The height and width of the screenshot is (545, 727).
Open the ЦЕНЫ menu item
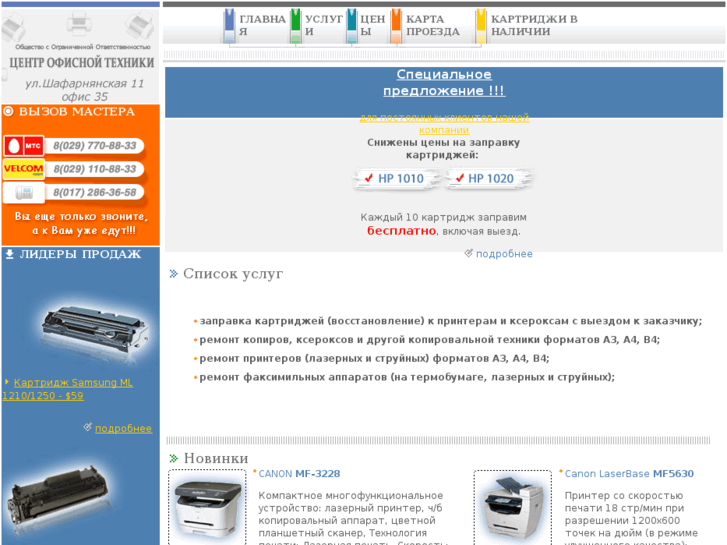coord(372,26)
